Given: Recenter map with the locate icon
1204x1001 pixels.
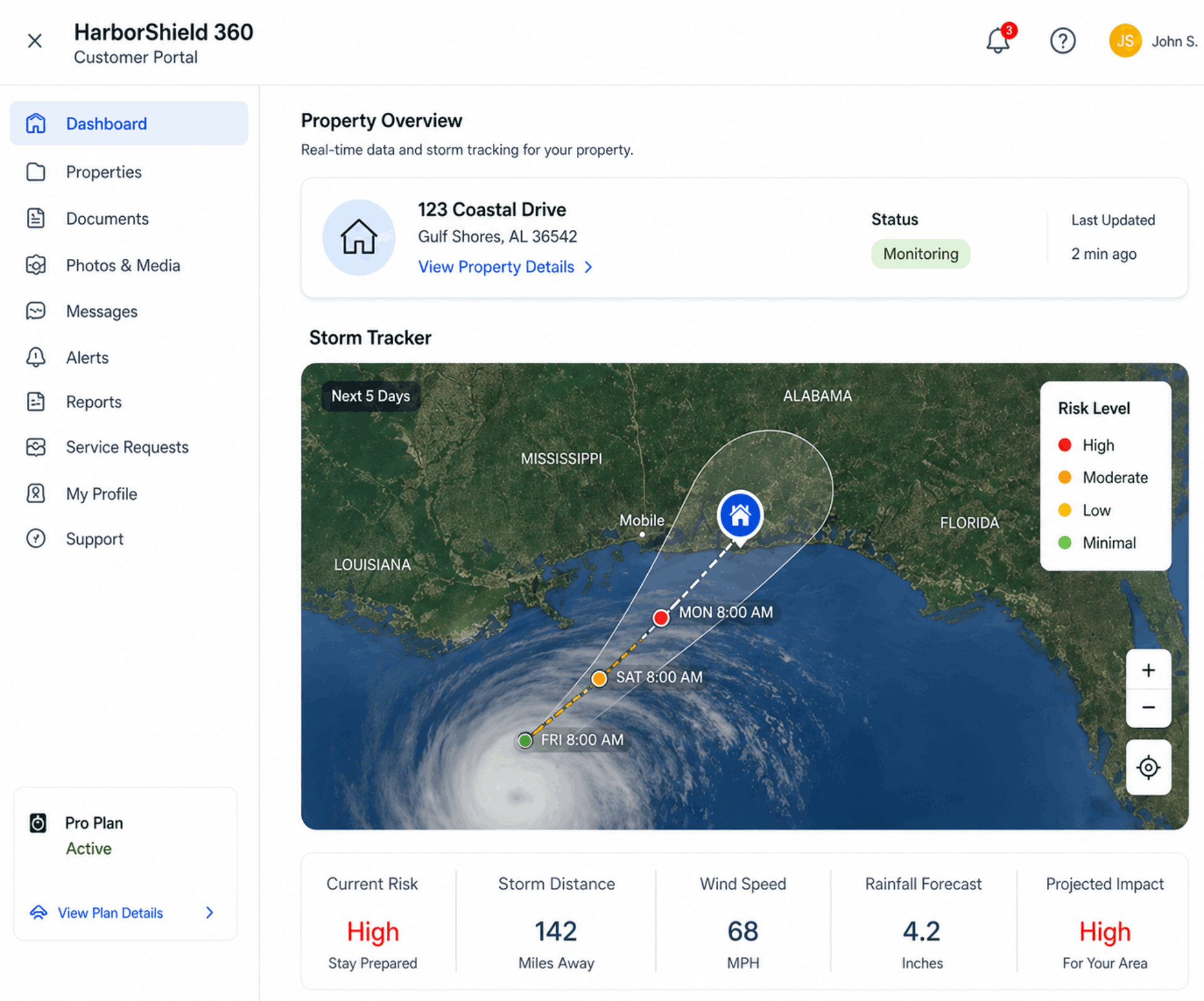Looking at the screenshot, I should (1148, 767).
